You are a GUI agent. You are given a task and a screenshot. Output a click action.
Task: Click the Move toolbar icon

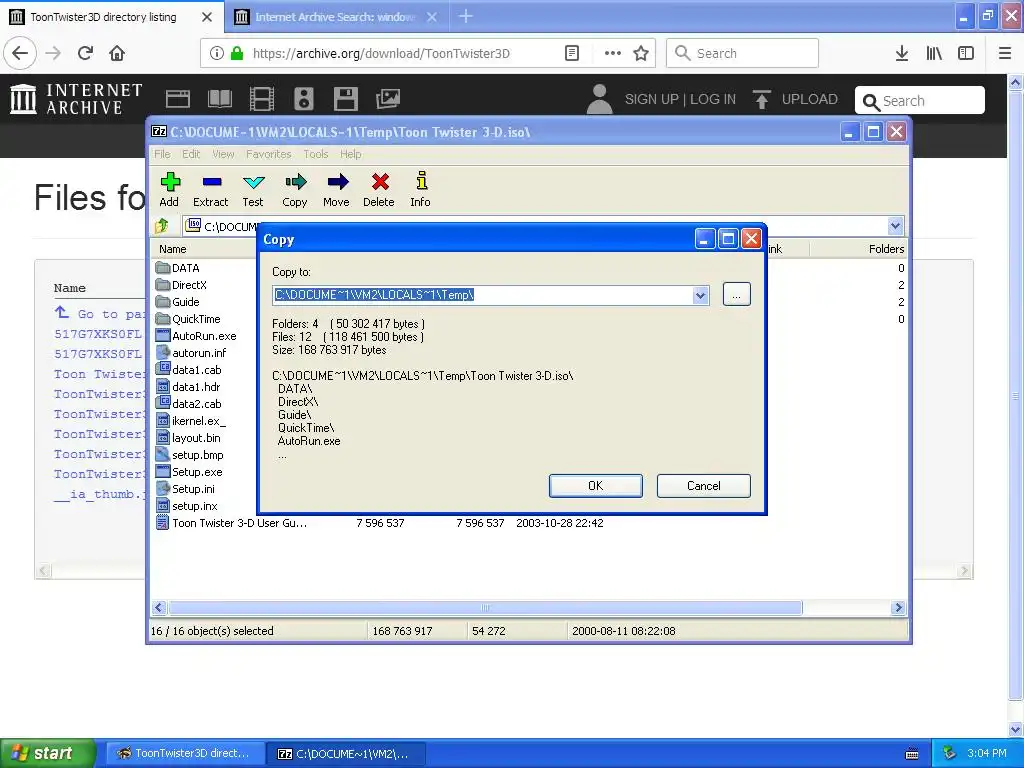click(336, 189)
